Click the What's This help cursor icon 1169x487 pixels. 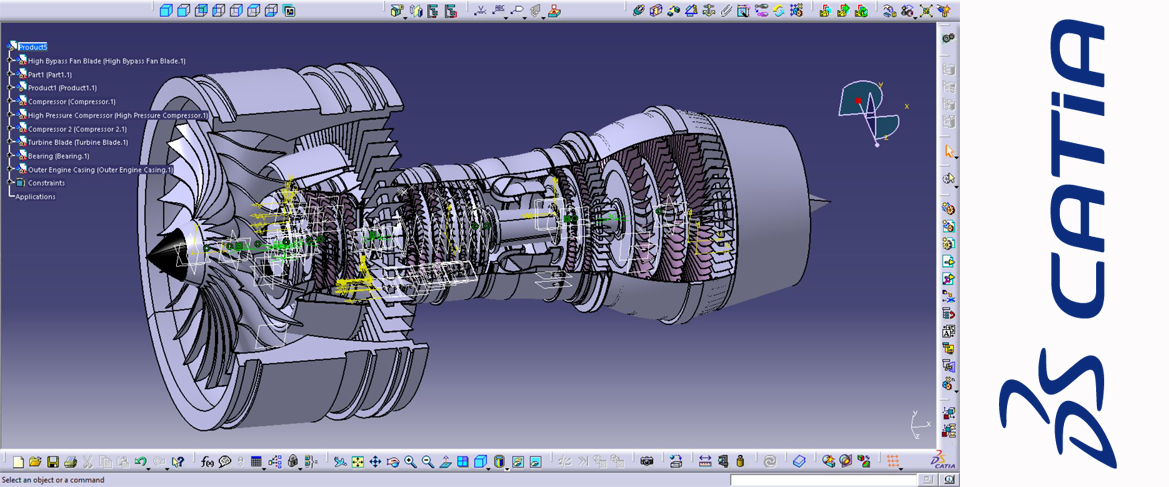178,462
